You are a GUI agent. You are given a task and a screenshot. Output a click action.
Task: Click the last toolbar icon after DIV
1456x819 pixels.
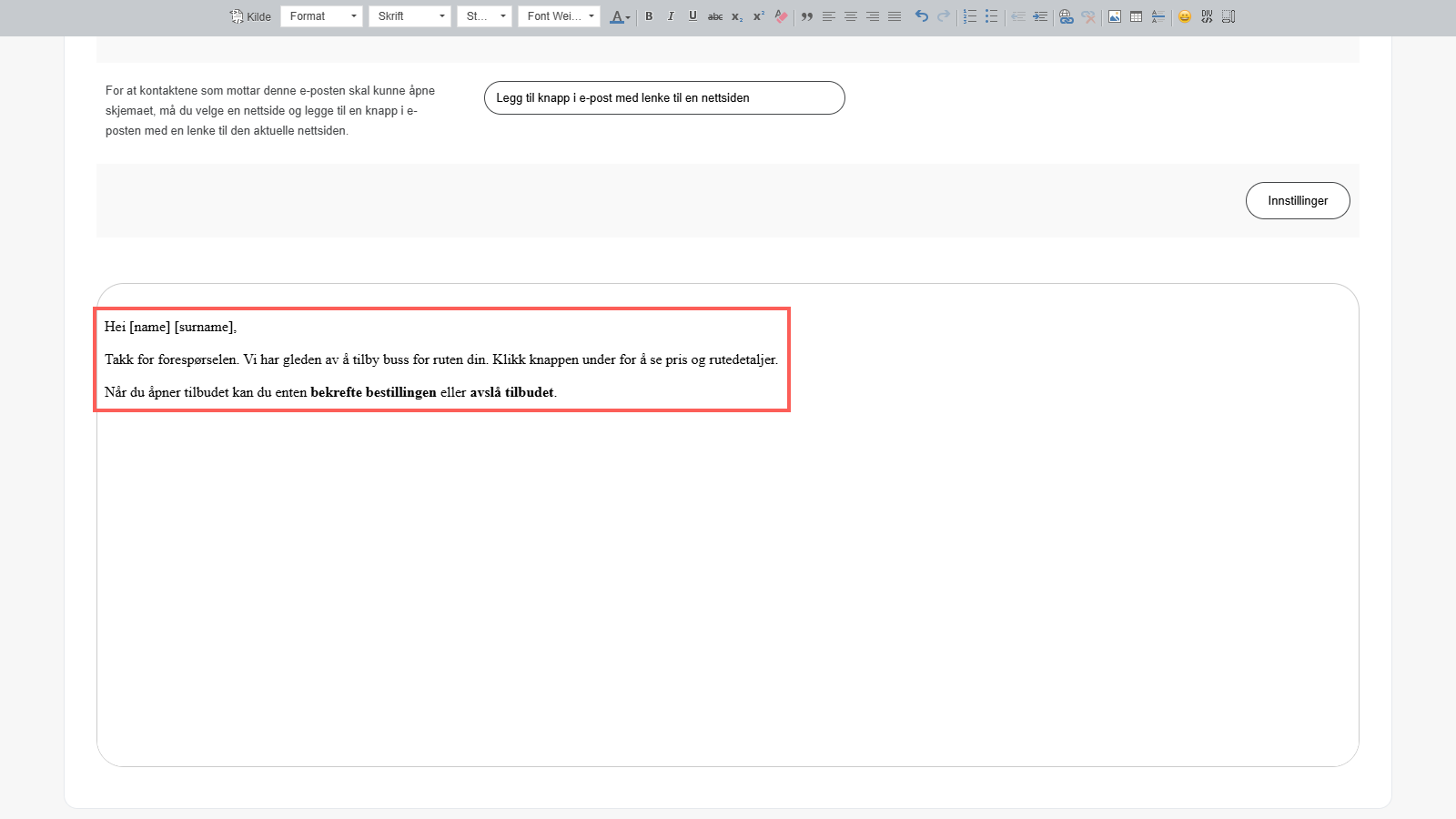(x=1228, y=16)
